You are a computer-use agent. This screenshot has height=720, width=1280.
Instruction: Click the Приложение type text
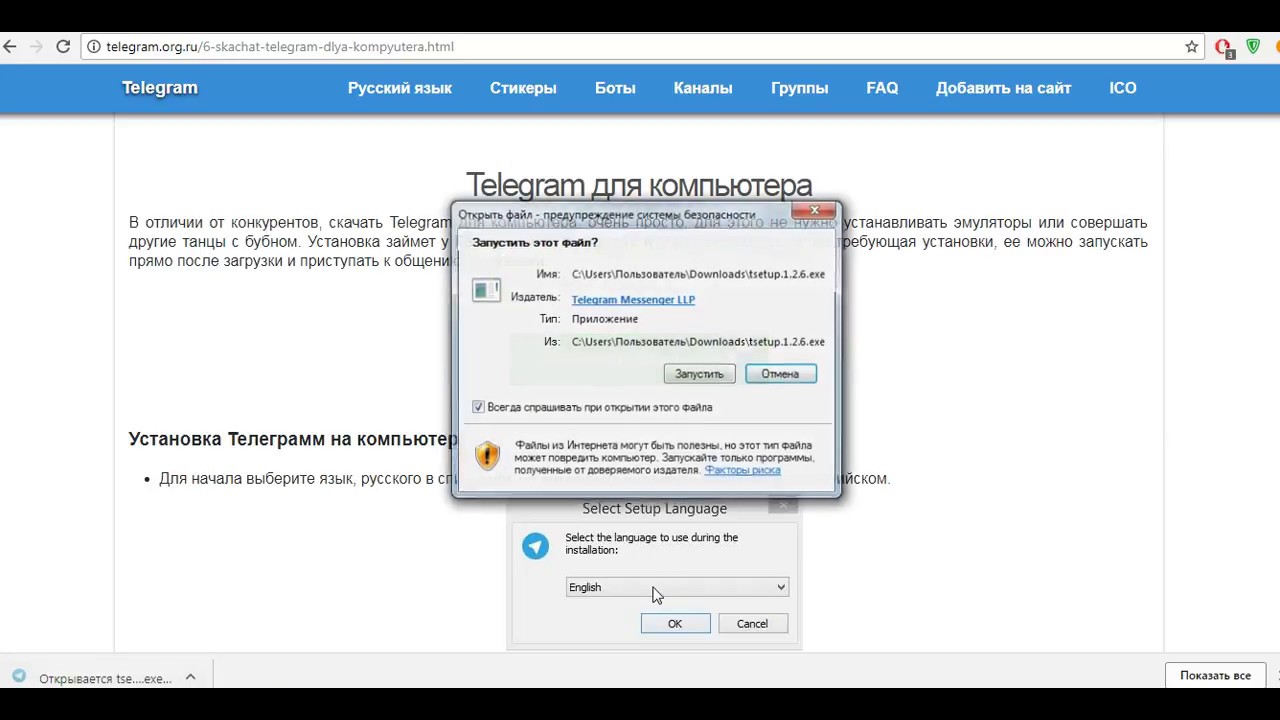pos(604,319)
